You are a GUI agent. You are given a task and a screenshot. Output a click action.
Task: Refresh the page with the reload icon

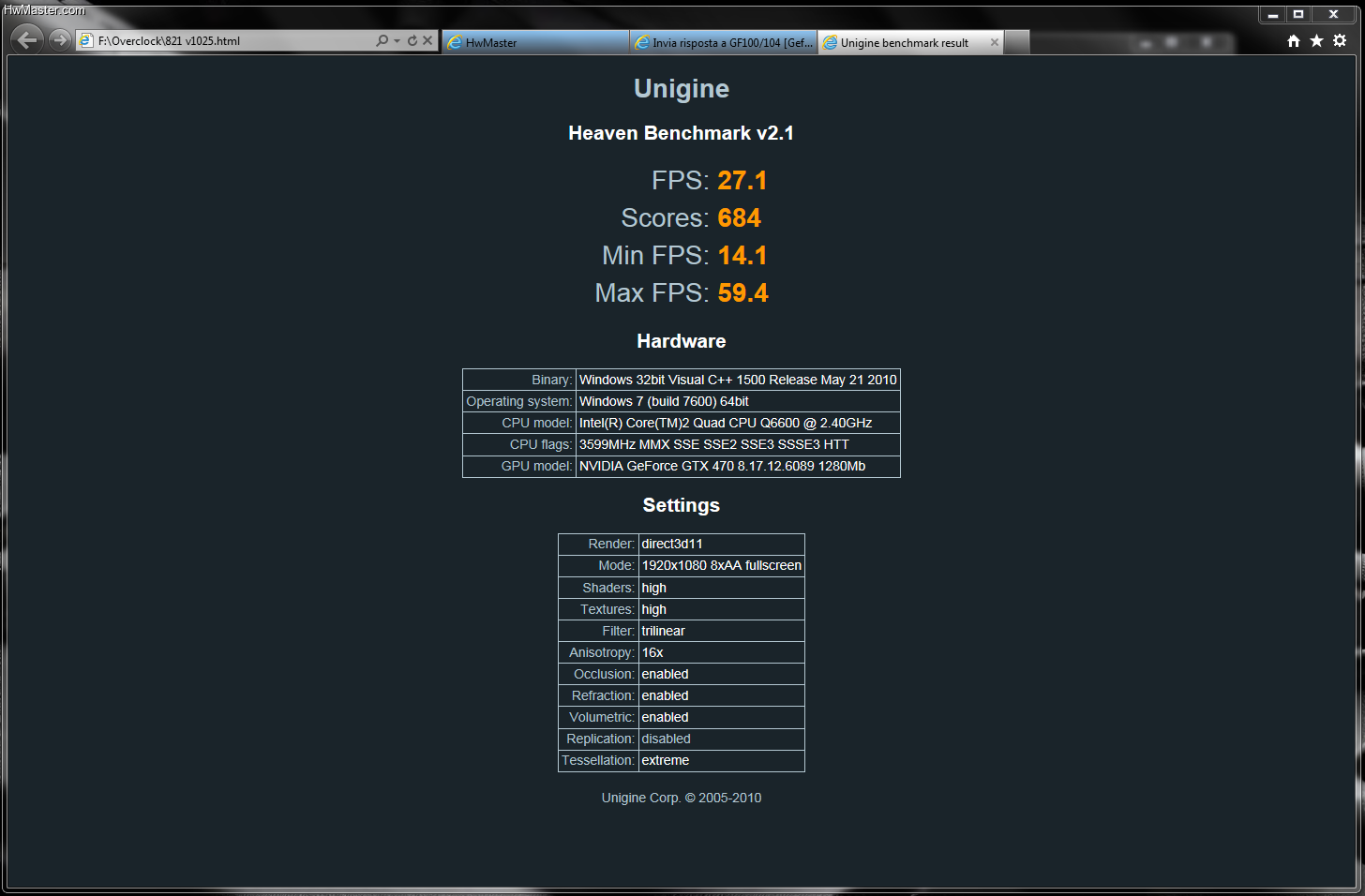[x=412, y=40]
